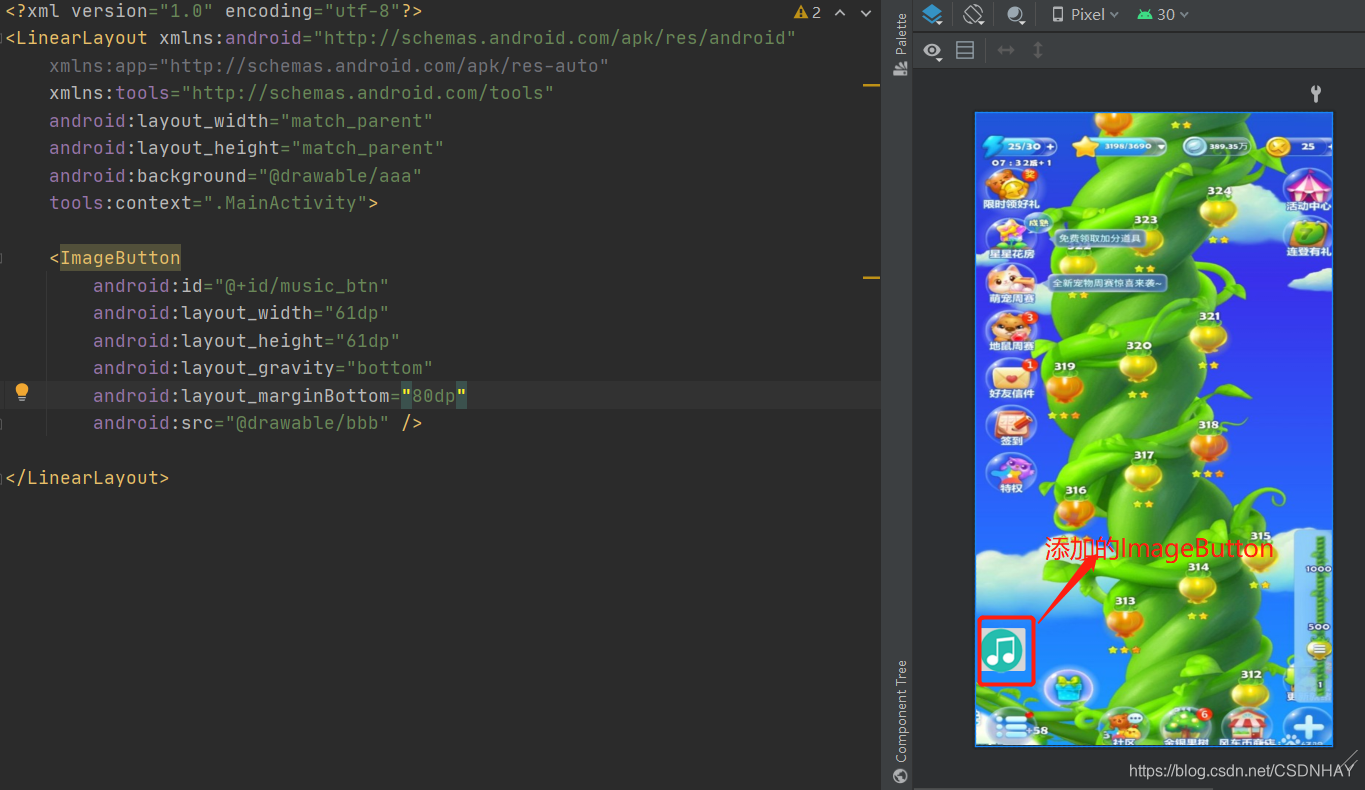Image resolution: width=1365 pixels, height=790 pixels.
Task: Click the stacked rows orientation icon
Action: [x=965, y=50]
